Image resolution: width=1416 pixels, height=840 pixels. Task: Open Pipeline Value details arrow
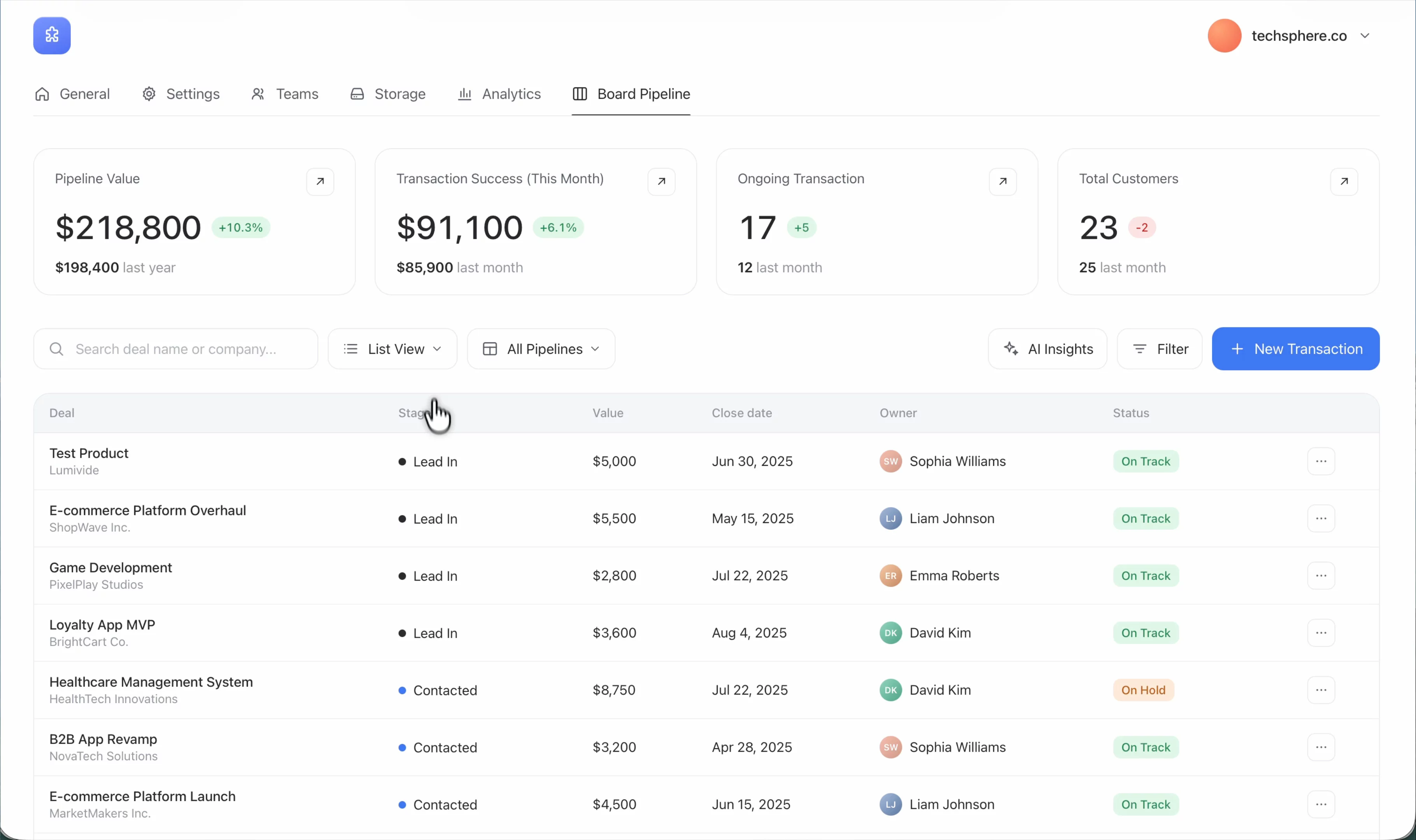tap(320, 182)
